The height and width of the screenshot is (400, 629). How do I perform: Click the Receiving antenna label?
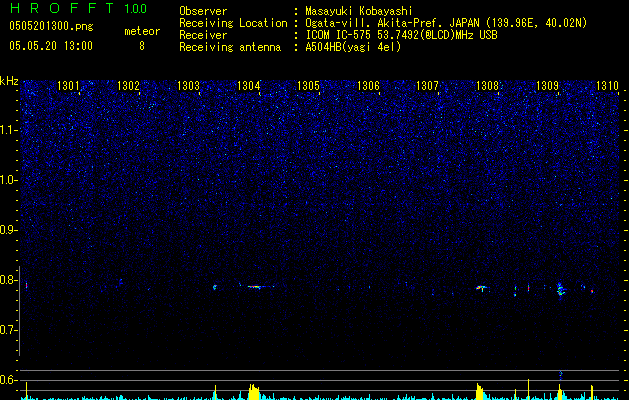pos(230,47)
